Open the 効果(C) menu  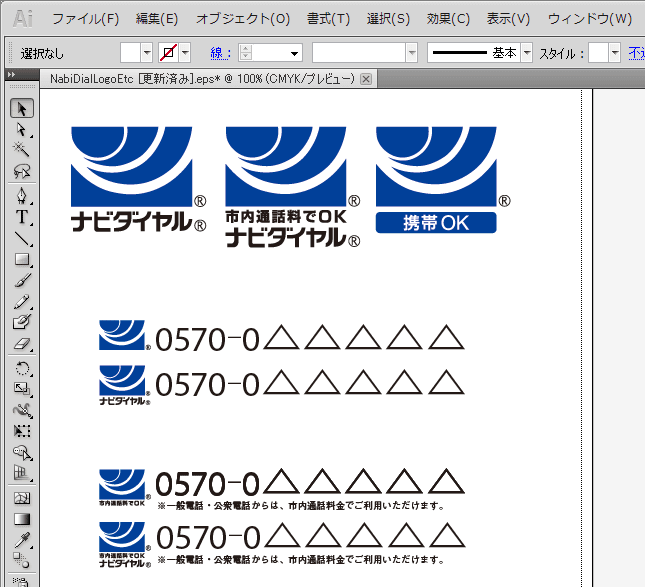(448, 19)
